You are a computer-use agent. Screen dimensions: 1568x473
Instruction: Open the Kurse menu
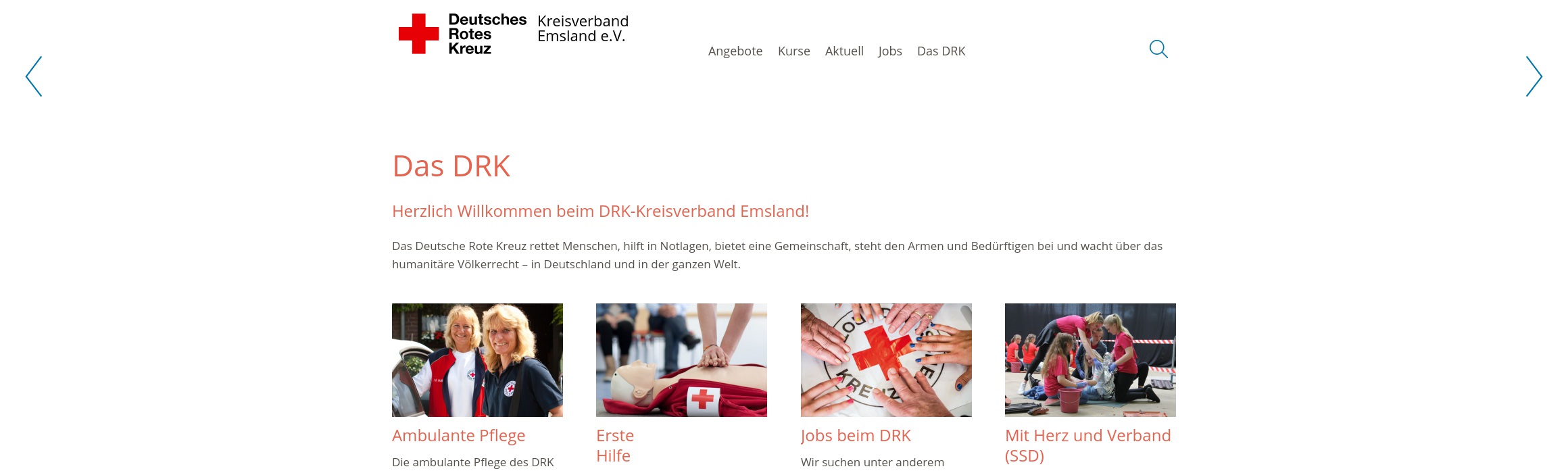(794, 51)
